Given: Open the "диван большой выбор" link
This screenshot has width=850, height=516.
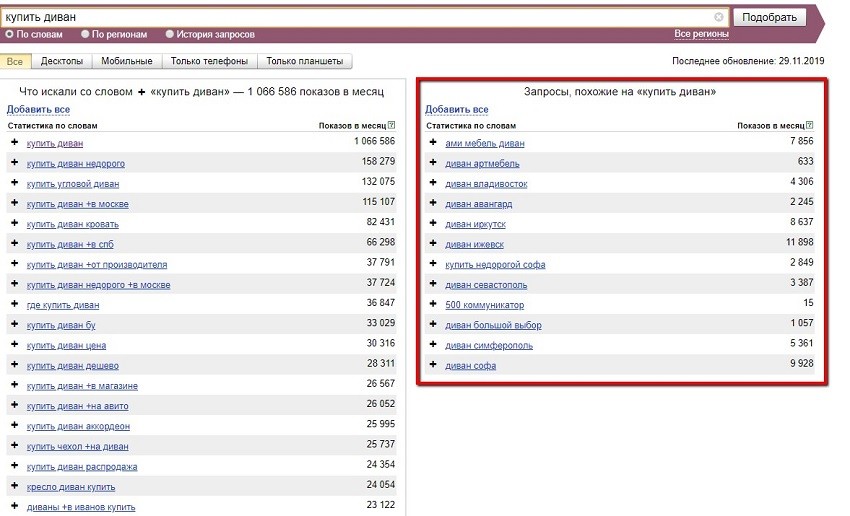Looking at the screenshot, I should pos(493,325).
